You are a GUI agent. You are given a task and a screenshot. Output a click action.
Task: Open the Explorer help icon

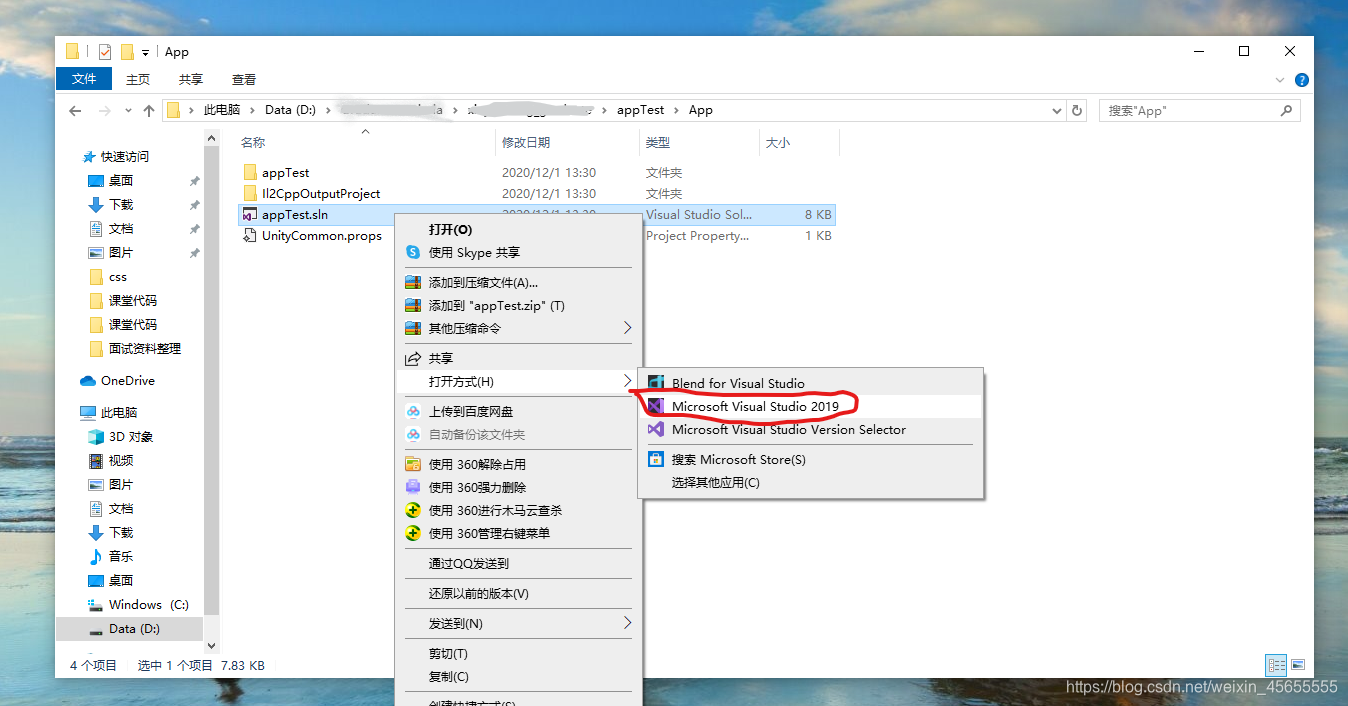(x=1301, y=79)
